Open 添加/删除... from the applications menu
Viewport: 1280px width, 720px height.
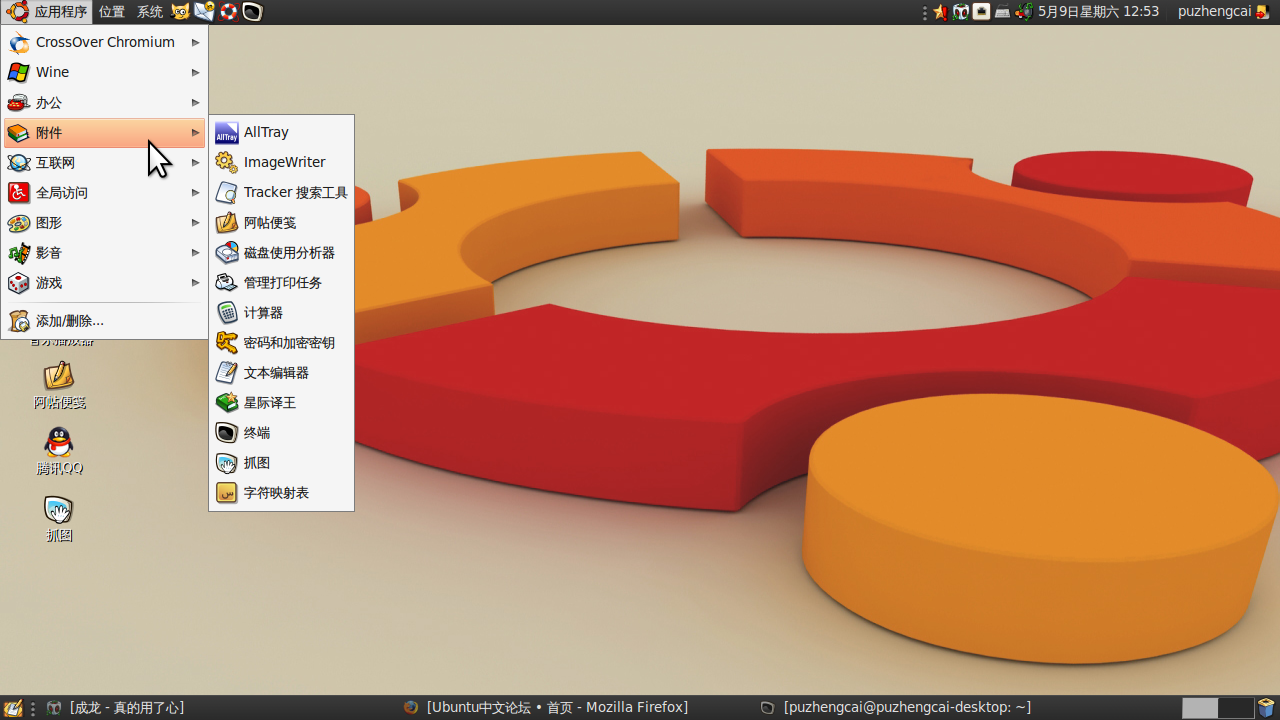[104, 321]
